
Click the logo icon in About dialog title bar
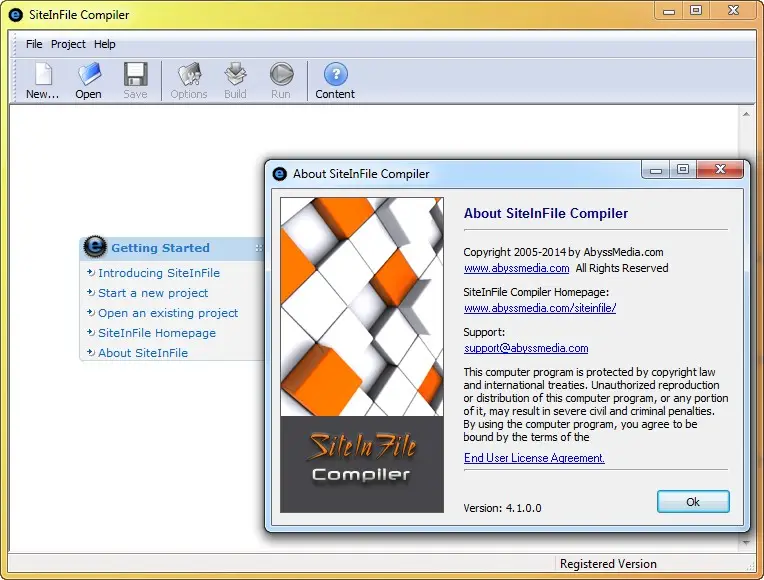click(x=280, y=174)
